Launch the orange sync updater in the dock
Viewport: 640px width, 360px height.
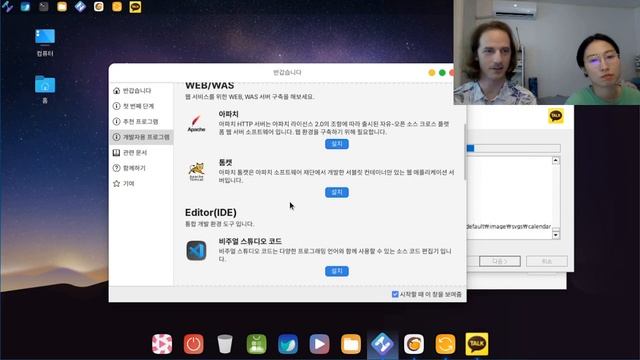[x=445, y=344]
